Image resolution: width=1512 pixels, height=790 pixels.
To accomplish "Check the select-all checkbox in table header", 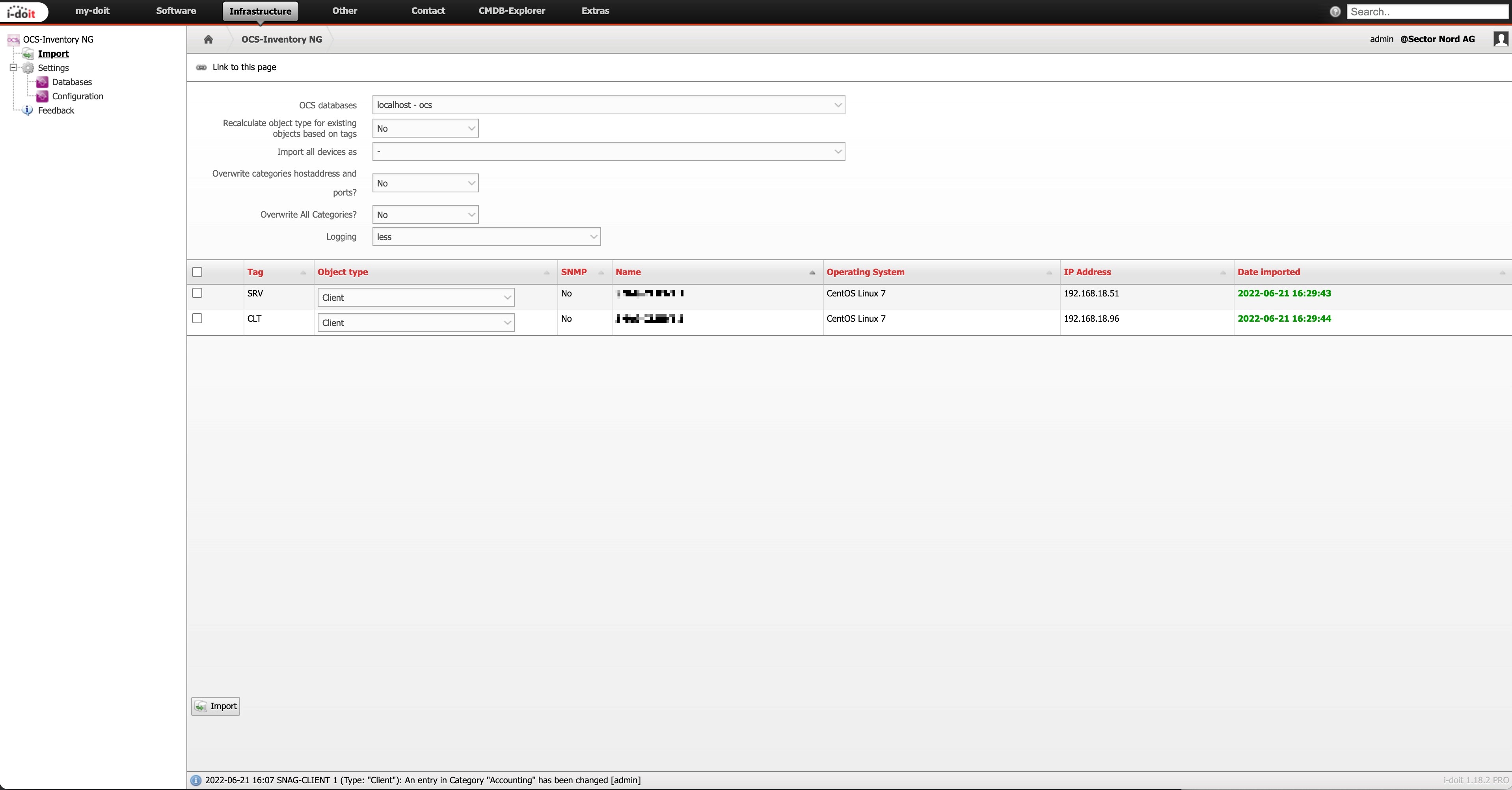I will [197, 272].
